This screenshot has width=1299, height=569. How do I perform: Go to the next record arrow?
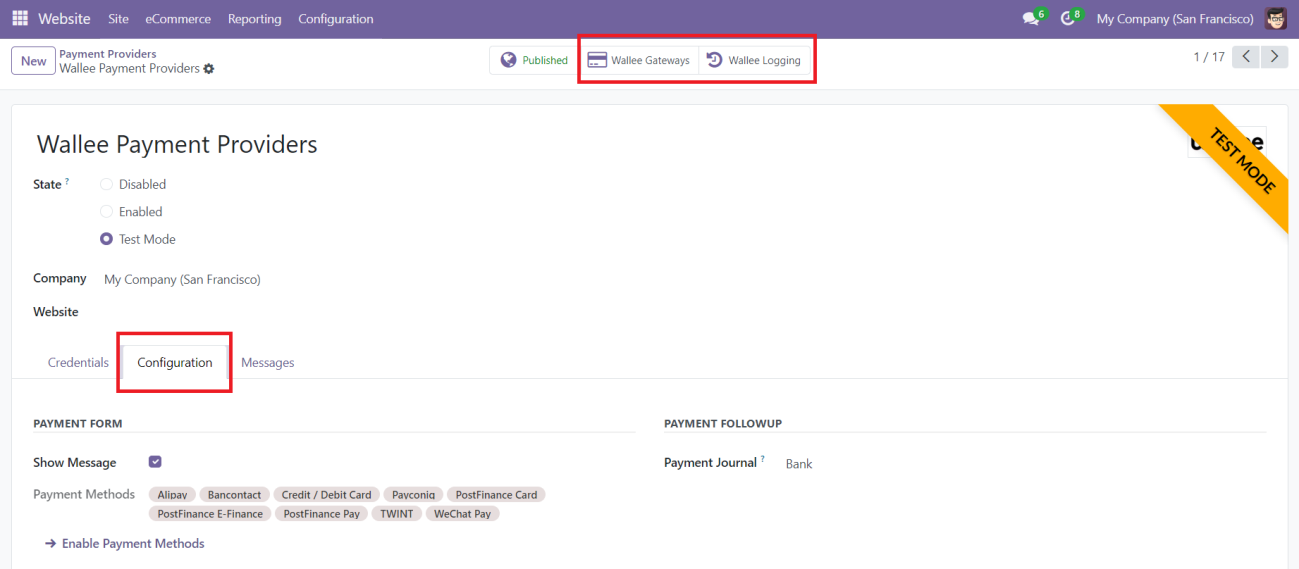pos(1274,57)
